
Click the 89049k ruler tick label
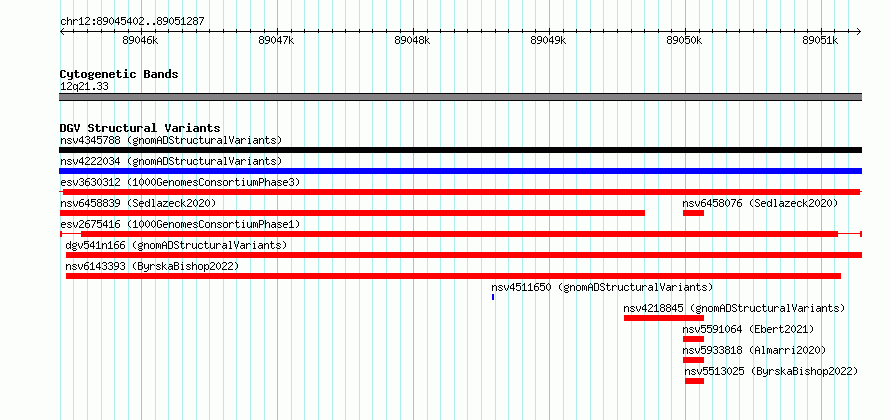pos(548,41)
